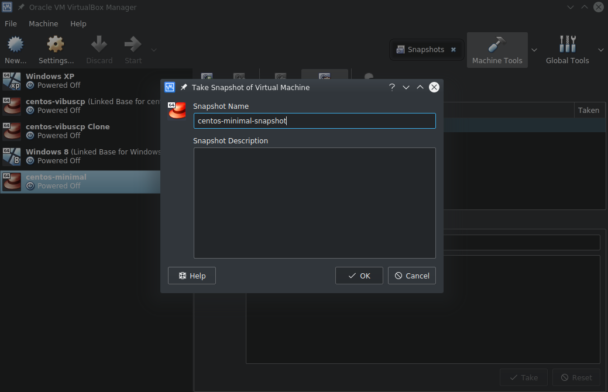The width and height of the screenshot is (608, 392).
Task: Click inside the Snapshot Description text area
Action: (314, 203)
